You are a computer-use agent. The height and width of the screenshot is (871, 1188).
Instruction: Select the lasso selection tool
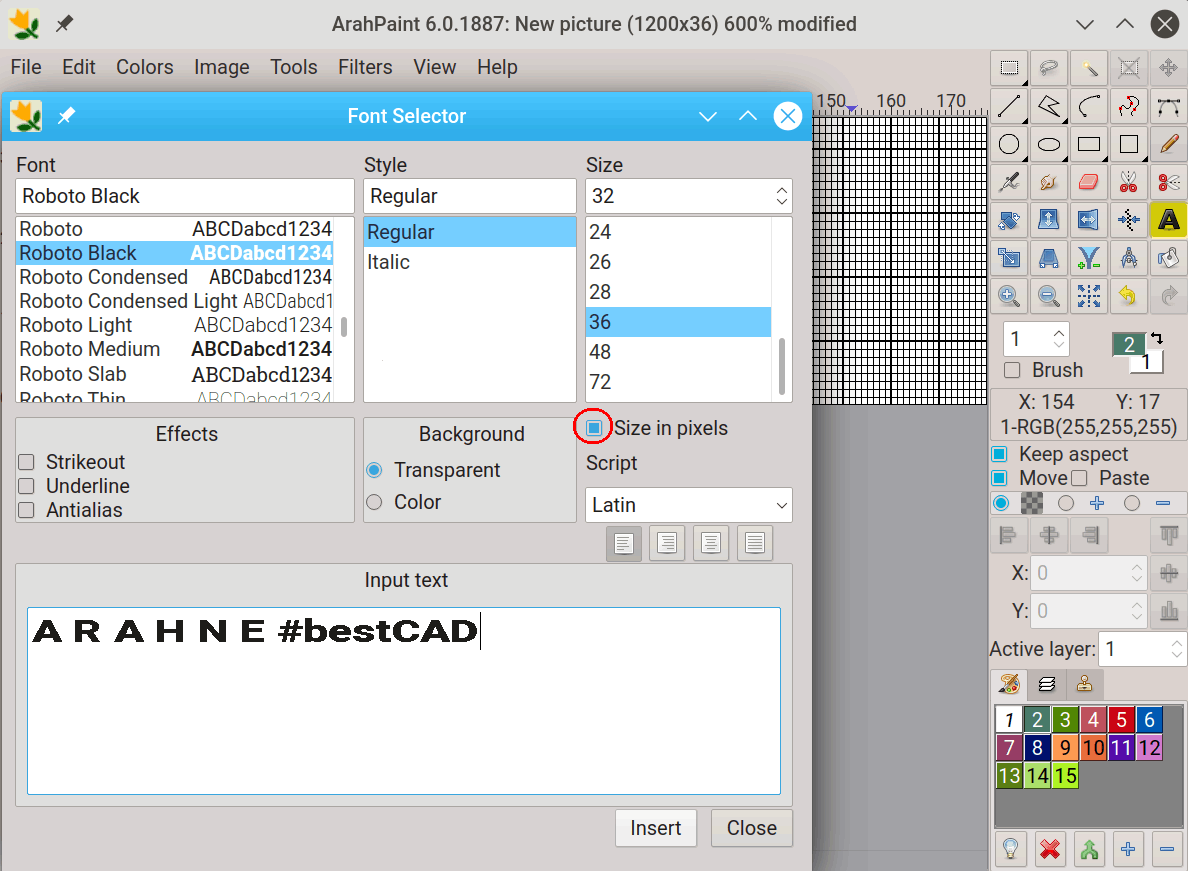1049,68
